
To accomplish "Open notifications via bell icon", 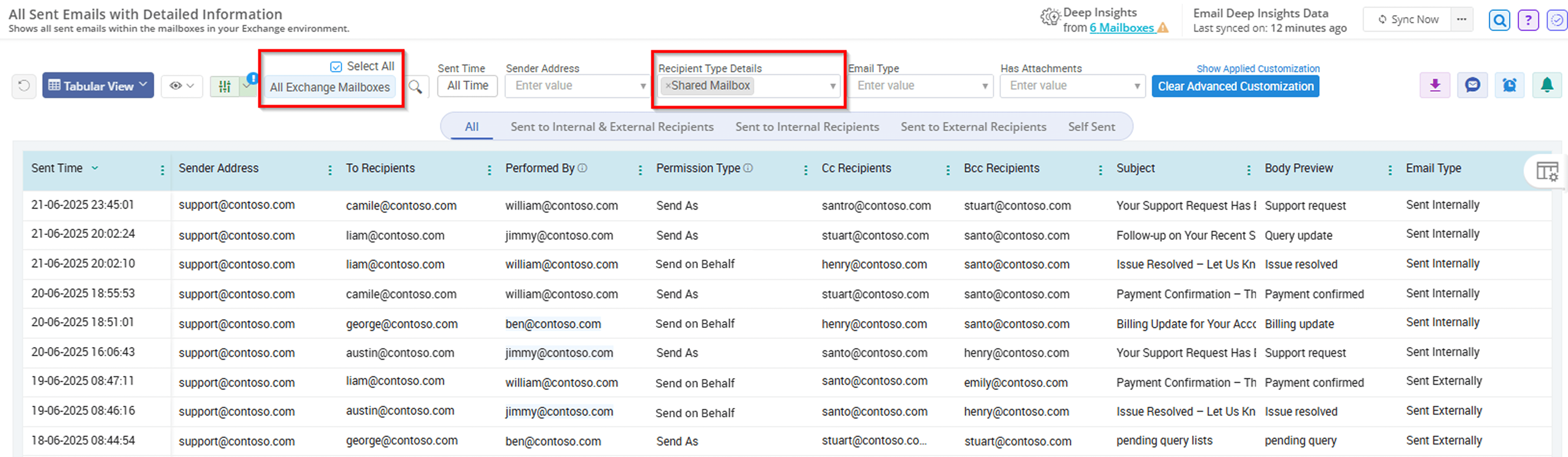I will pyautogui.click(x=1547, y=85).
